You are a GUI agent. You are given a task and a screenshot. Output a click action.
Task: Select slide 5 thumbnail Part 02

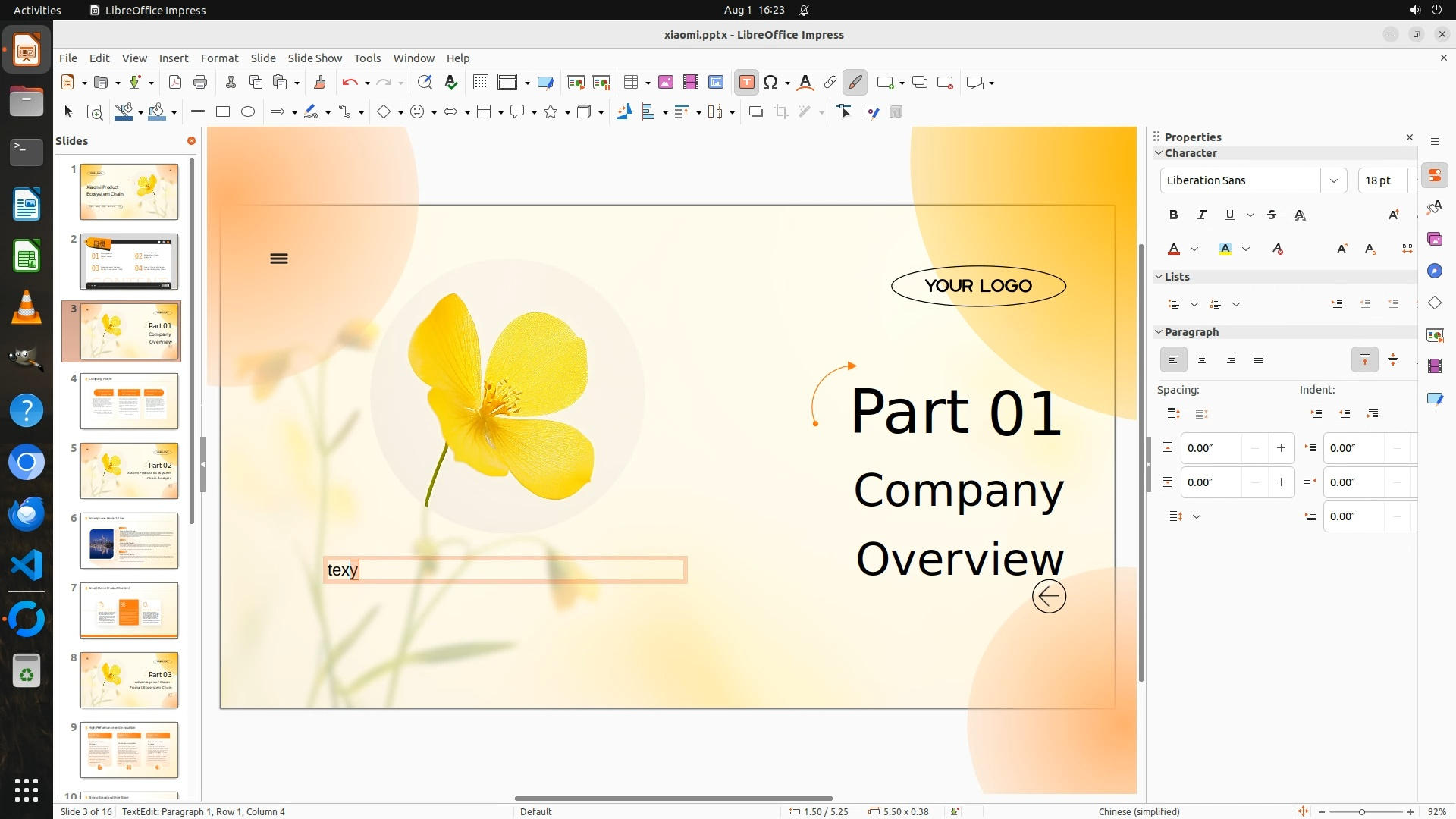pos(129,471)
